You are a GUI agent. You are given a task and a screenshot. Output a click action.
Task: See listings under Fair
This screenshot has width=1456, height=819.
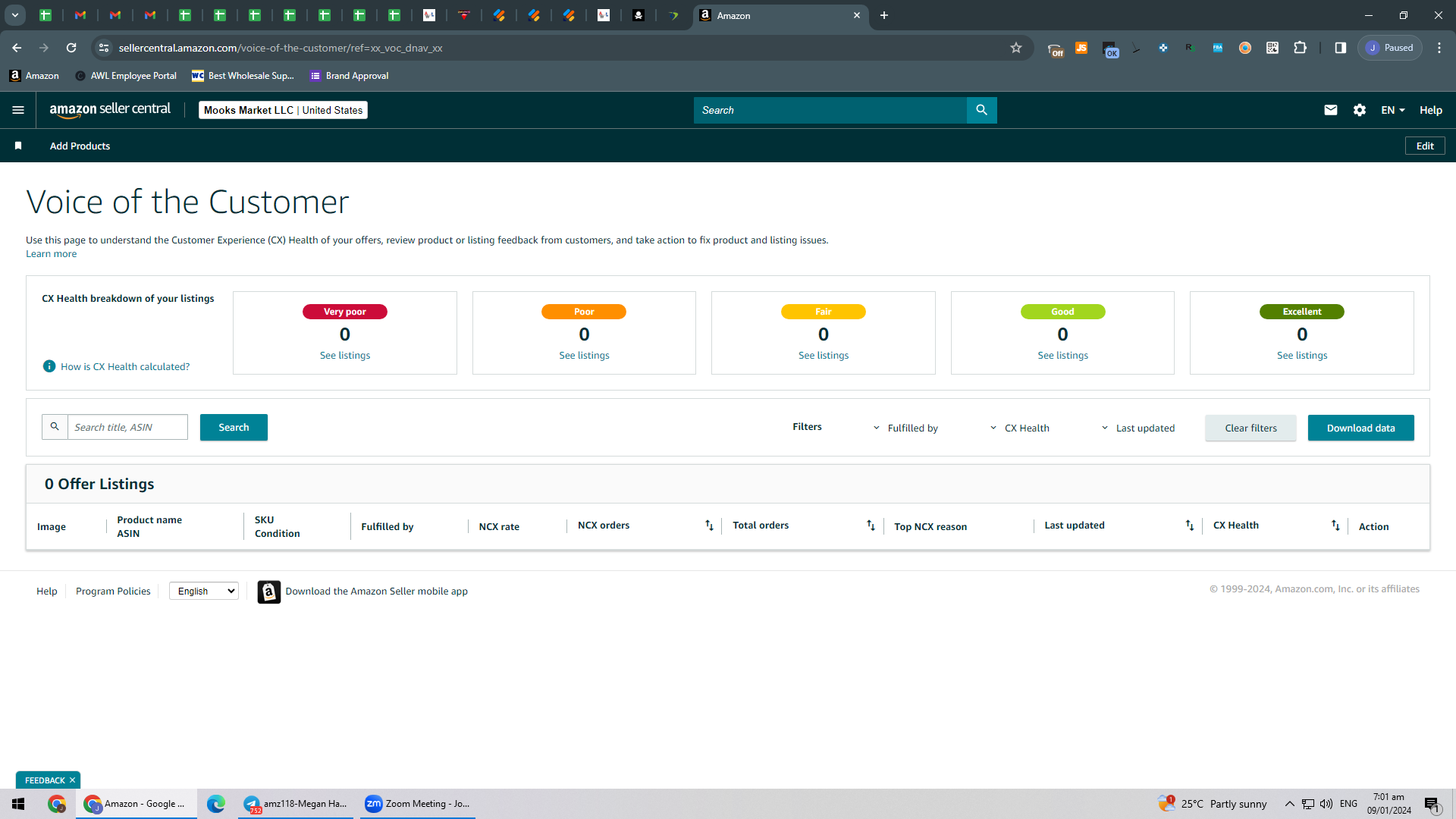(824, 356)
